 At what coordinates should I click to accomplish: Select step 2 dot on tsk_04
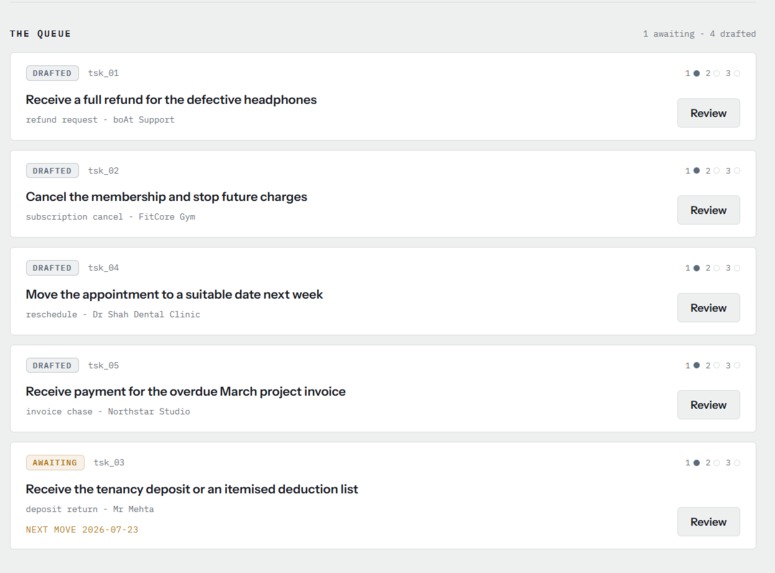717,268
